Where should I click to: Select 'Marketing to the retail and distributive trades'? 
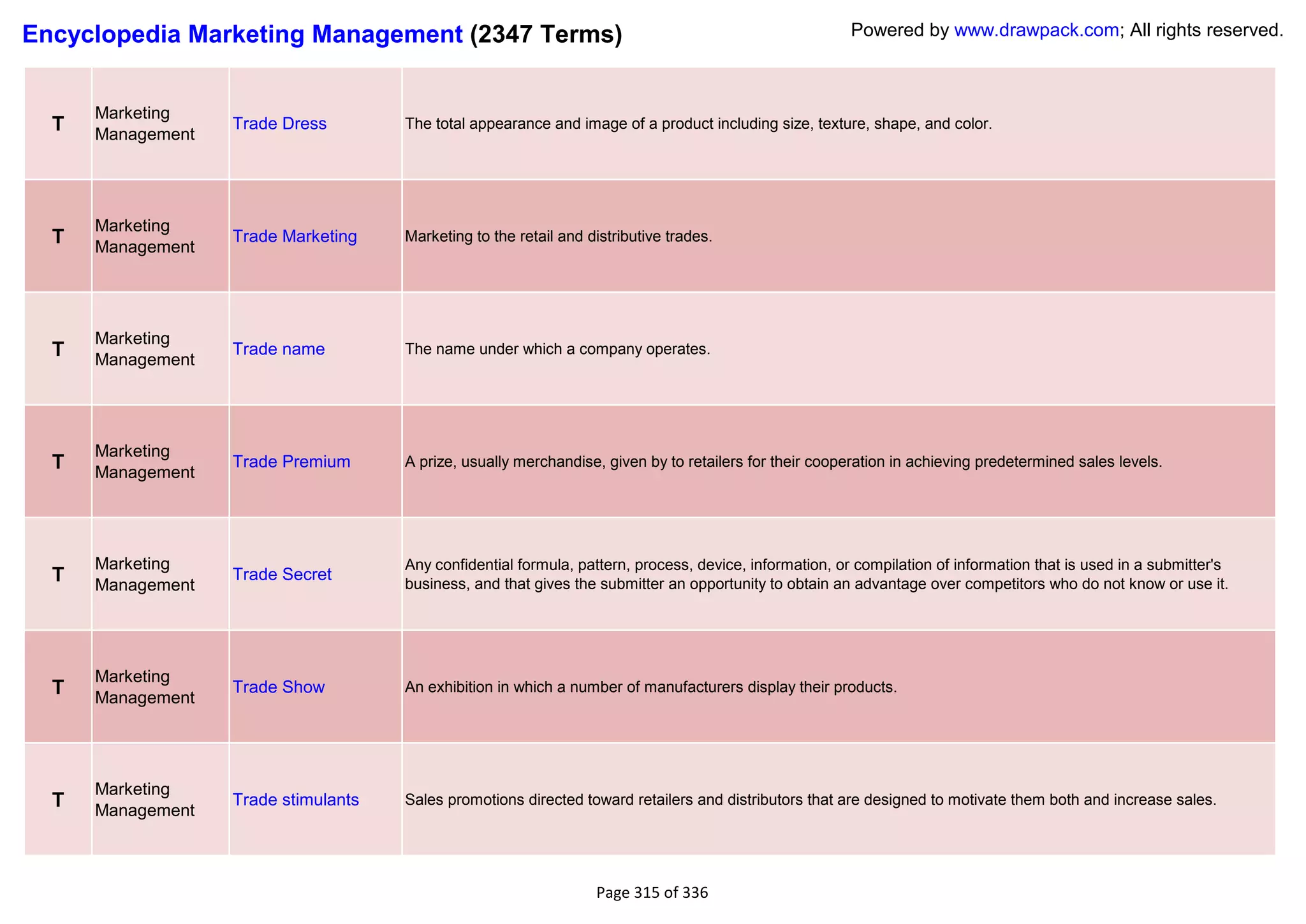click(558, 237)
